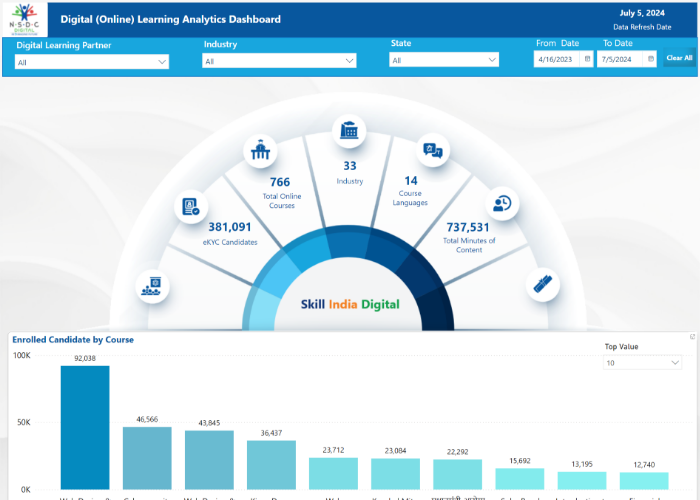This screenshot has width=700, height=500.
Task: Click the Industry factory building icon
Action: (349, 131)
